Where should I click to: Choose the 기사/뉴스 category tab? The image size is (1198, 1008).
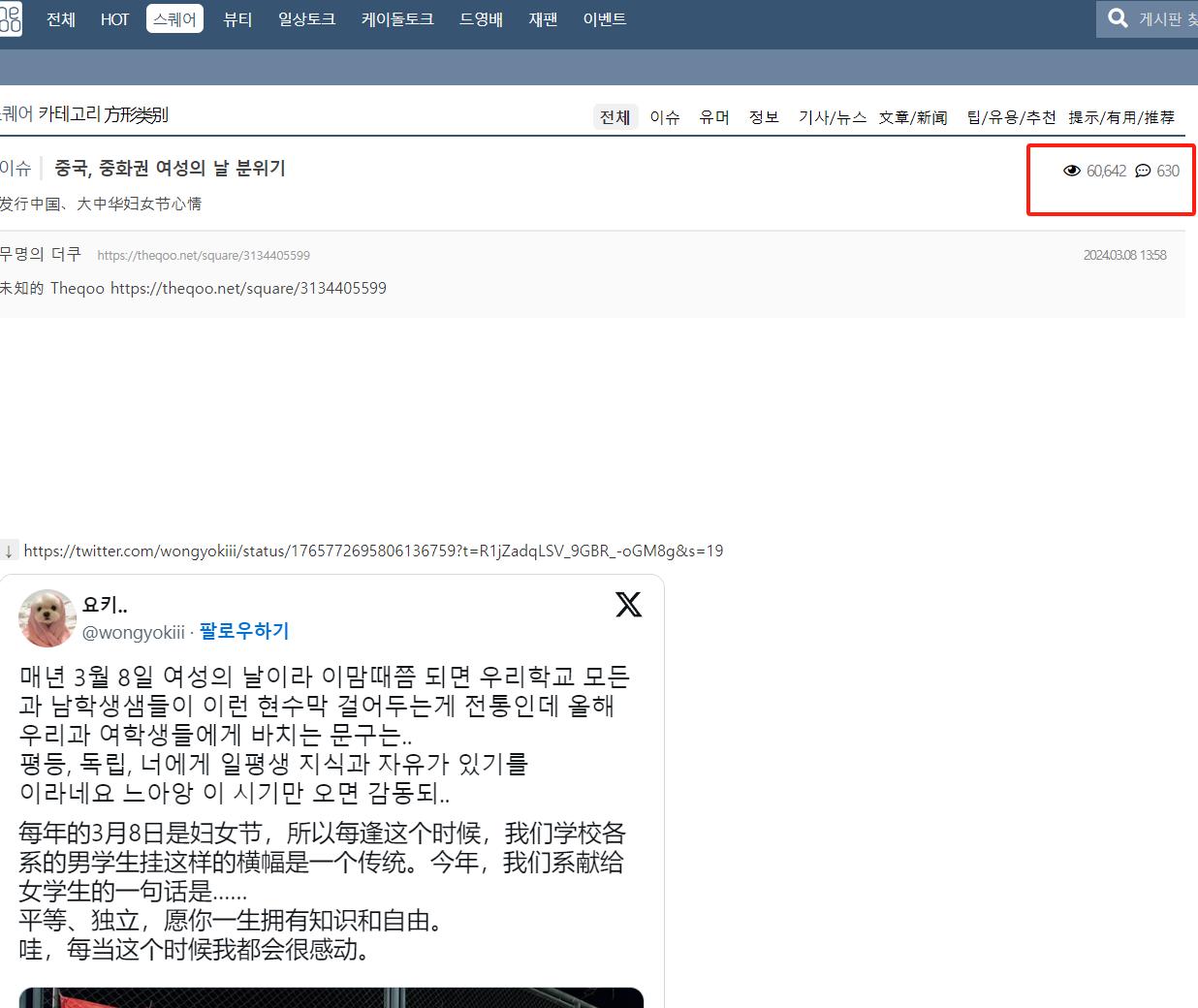pos(832,117)
